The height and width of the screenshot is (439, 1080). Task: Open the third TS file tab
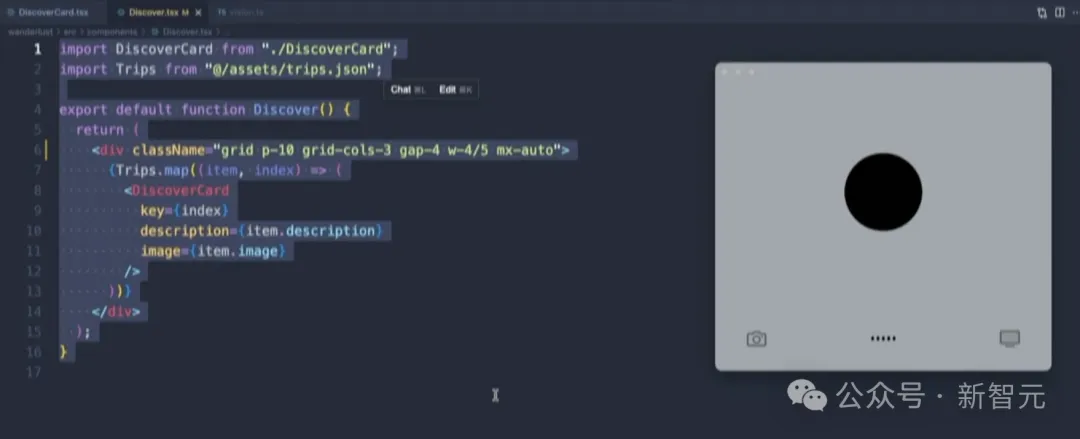[240, 12]
